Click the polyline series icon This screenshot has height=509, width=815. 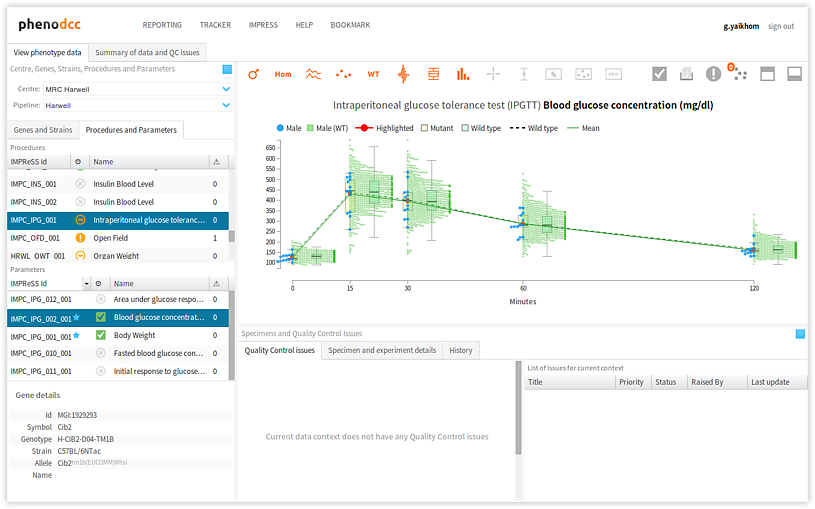pyautogui.click(x=313, y=74)
